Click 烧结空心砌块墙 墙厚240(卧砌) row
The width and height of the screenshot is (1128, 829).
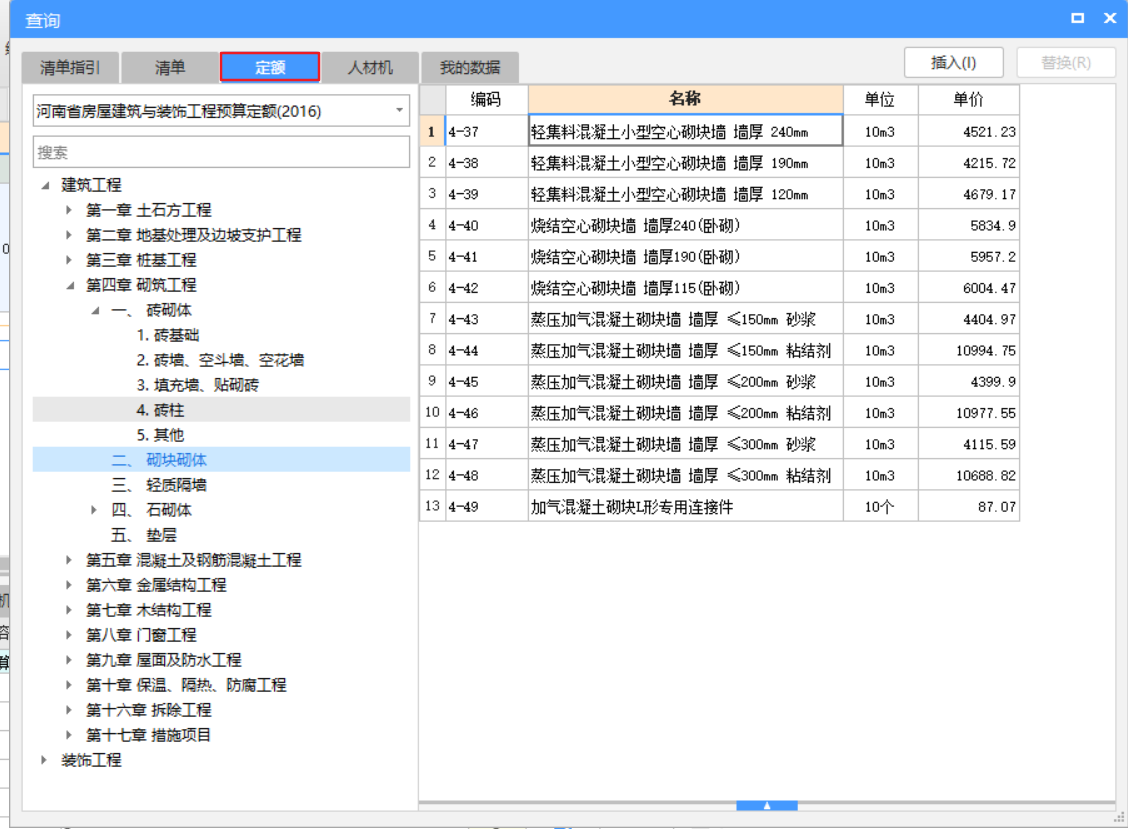coord(686,226)
